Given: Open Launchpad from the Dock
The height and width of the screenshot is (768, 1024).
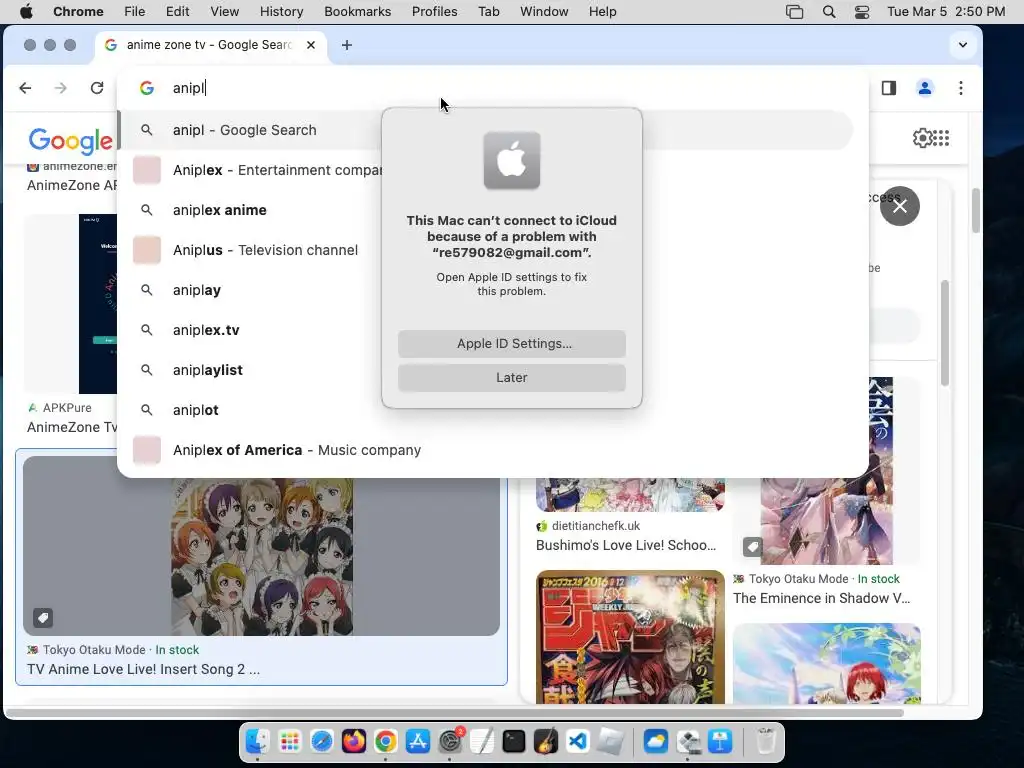Looking at the screenshot, I should coord(289,742).
